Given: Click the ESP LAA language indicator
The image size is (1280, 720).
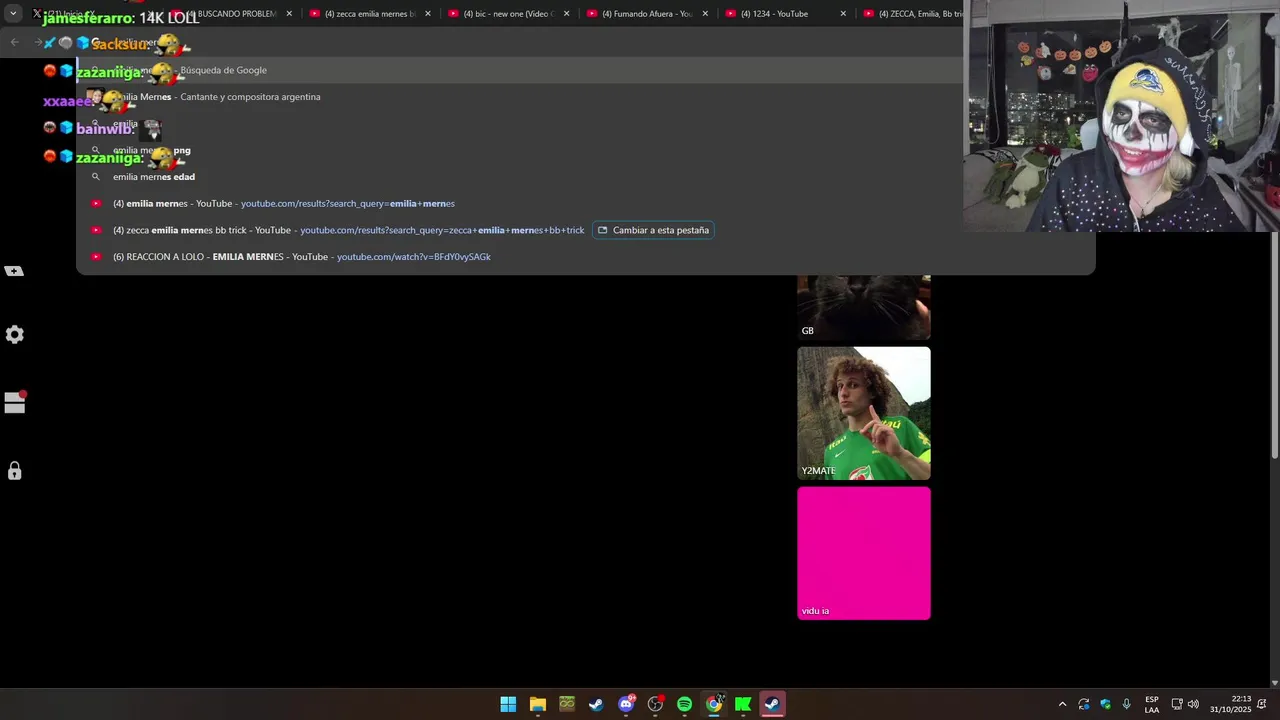Looking at the screenshot, I should [1152, 704].
